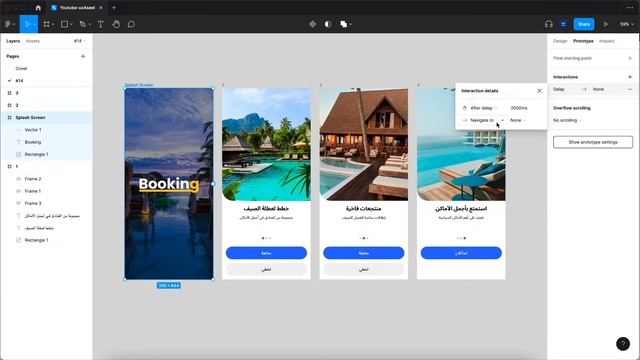Click the Splash Screen frame label

139,85
